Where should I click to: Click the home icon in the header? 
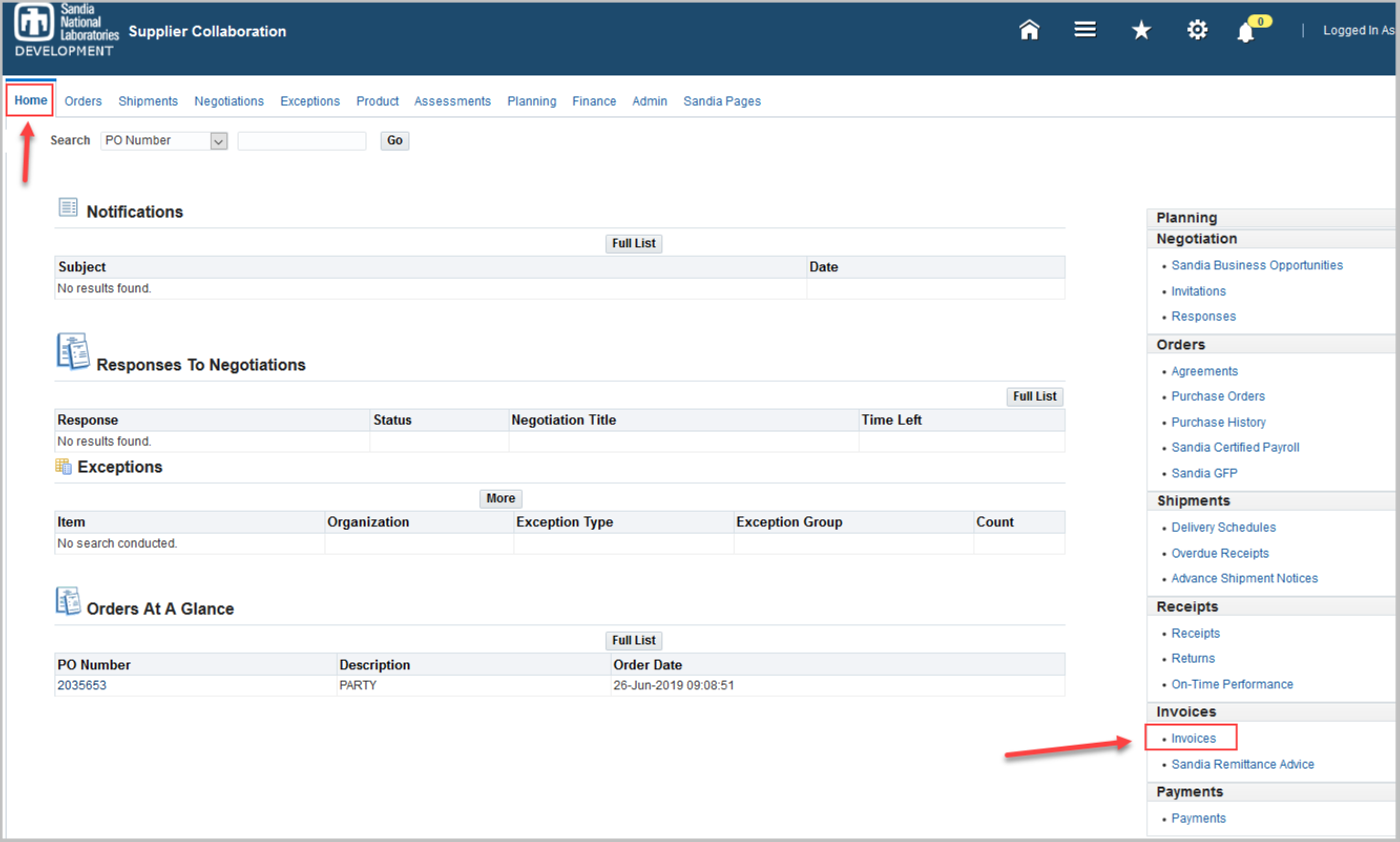(1029, 30)
